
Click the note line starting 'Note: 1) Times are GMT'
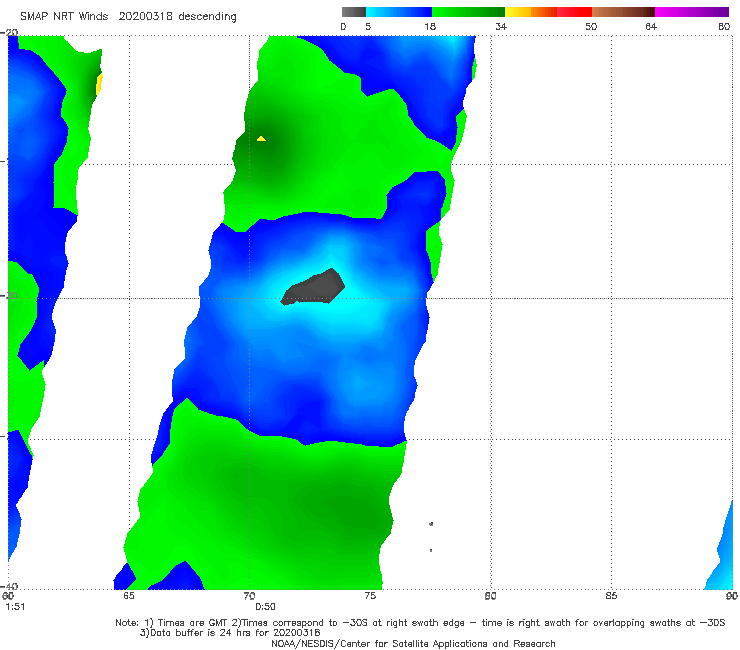click(x=420, y=623)
